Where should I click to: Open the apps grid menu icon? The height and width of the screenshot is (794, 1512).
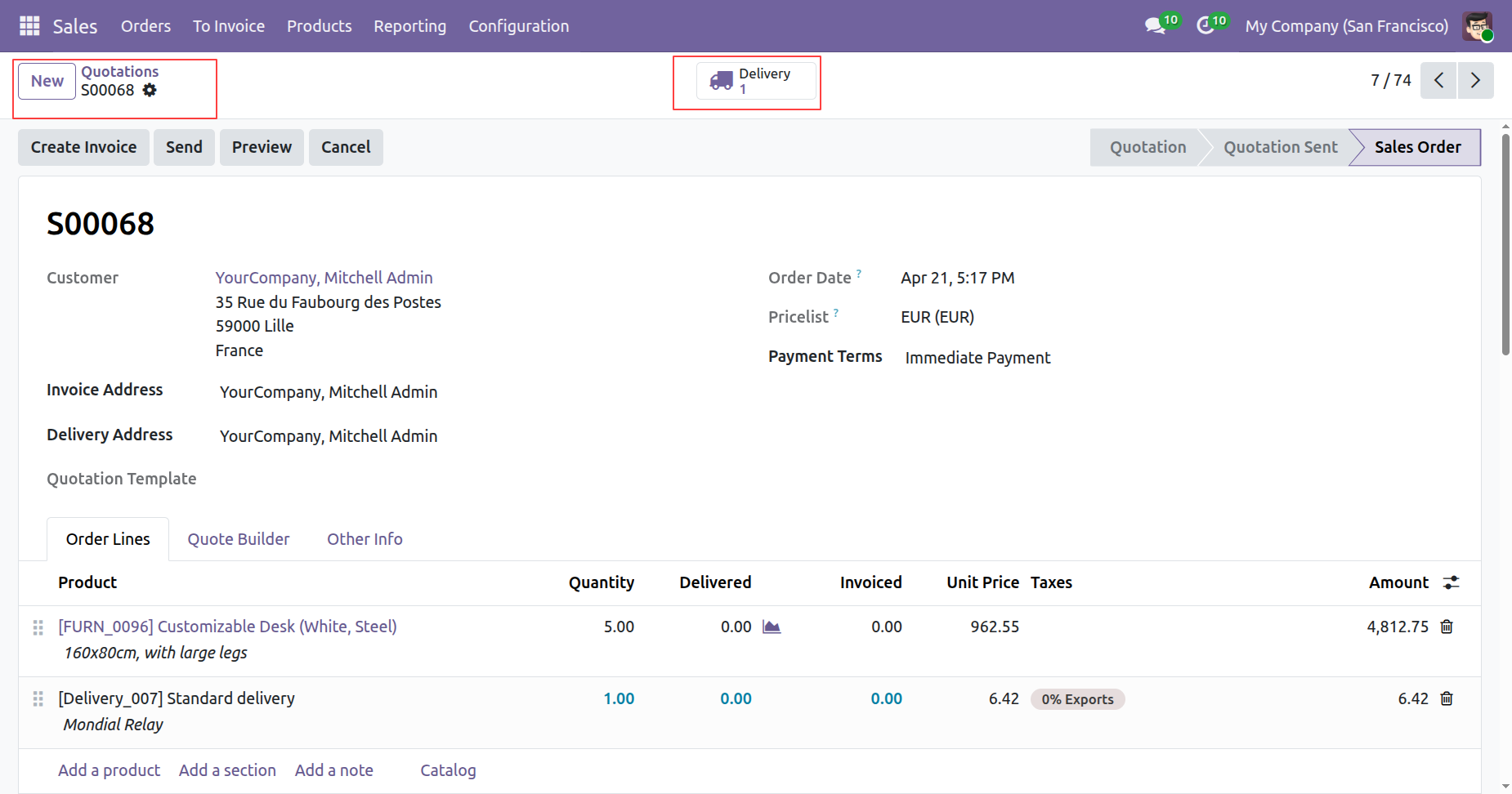(29, 26)
